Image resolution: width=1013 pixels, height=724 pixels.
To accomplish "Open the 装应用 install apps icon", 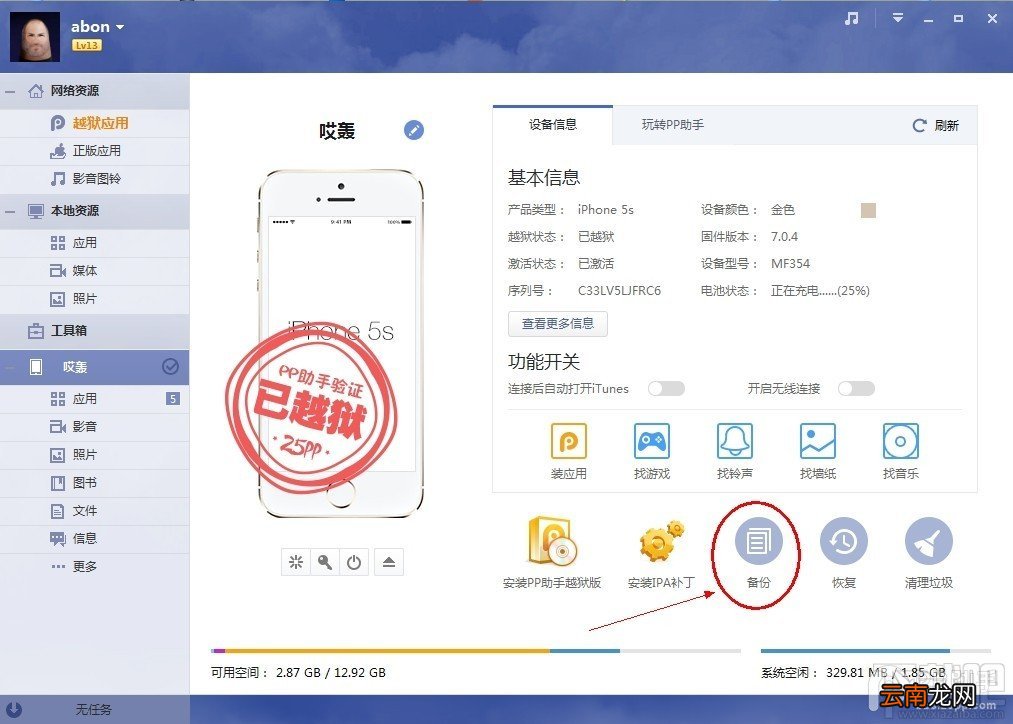I will pyautogui.click(x=569, y=441).
